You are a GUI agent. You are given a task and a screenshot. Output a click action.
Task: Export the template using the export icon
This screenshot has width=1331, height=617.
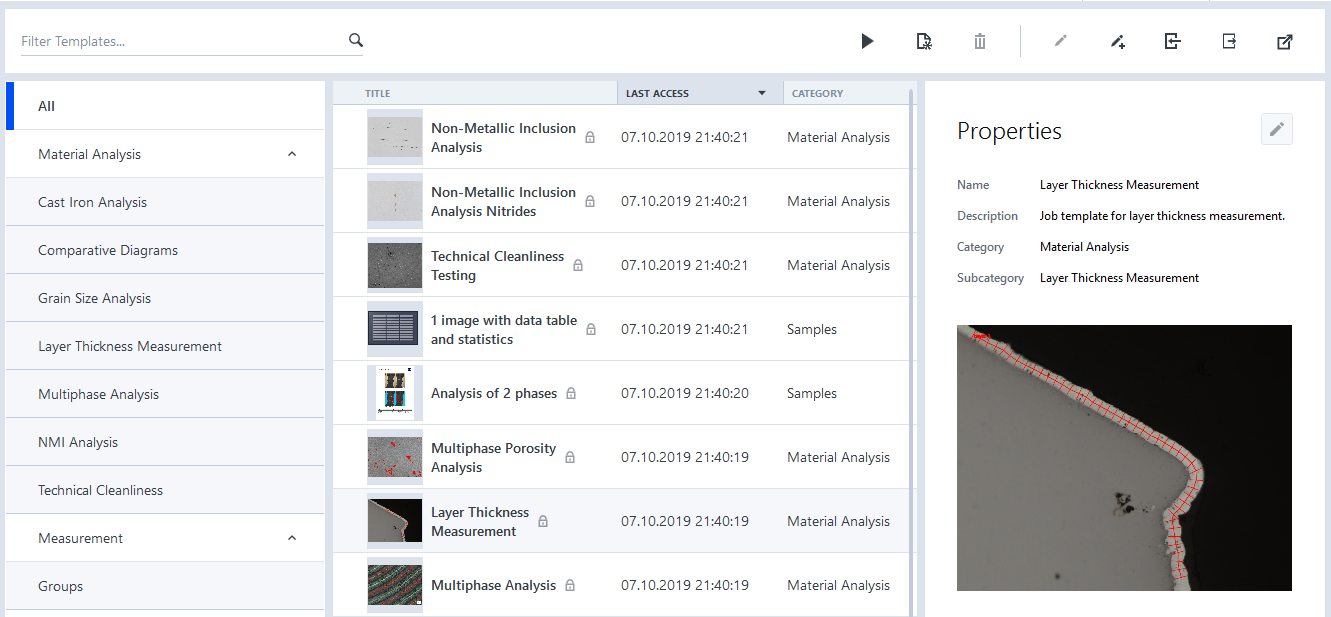(x=1228, y=41)
